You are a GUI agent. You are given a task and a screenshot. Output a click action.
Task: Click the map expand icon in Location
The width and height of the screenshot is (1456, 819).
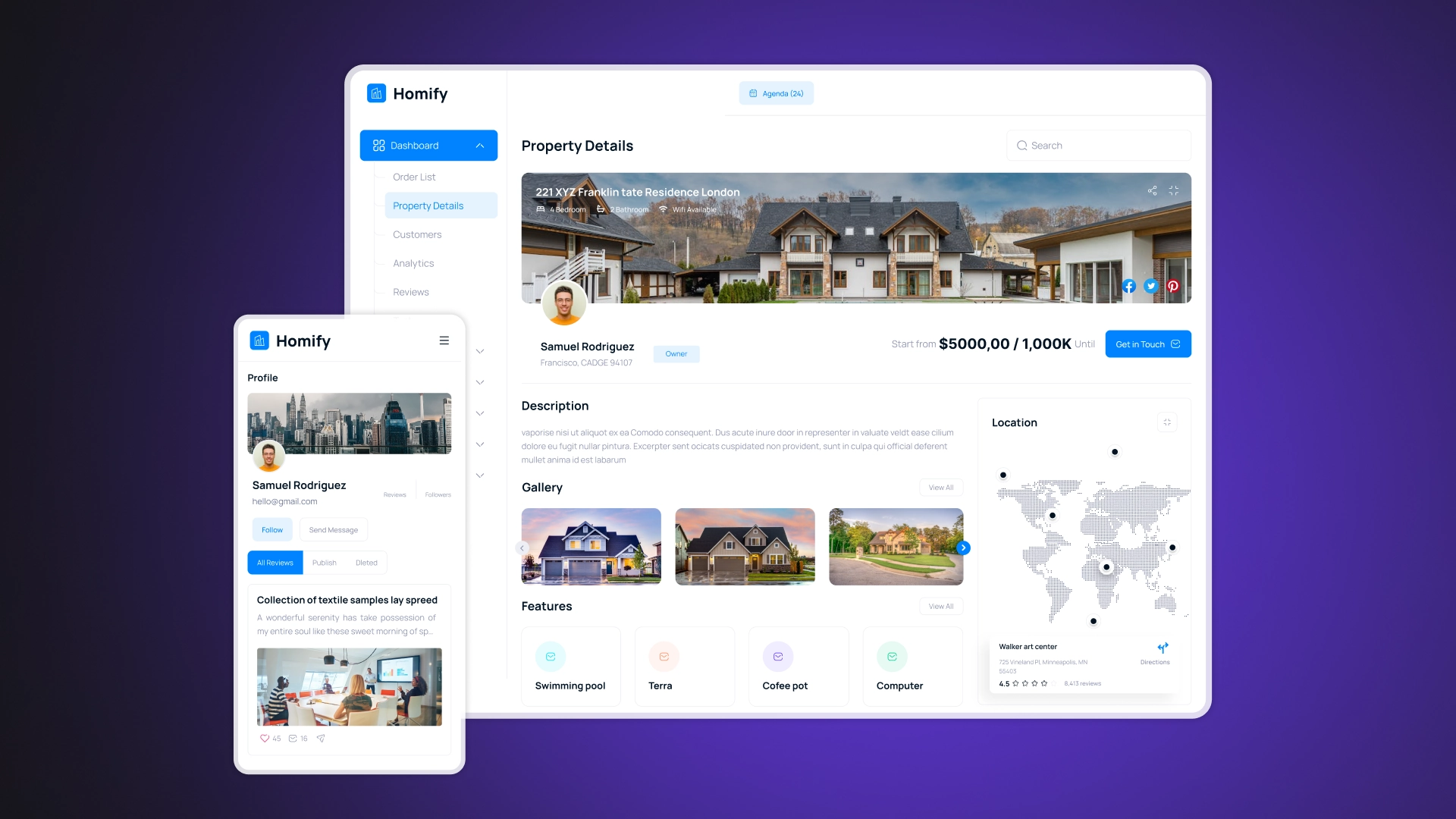1167,422
